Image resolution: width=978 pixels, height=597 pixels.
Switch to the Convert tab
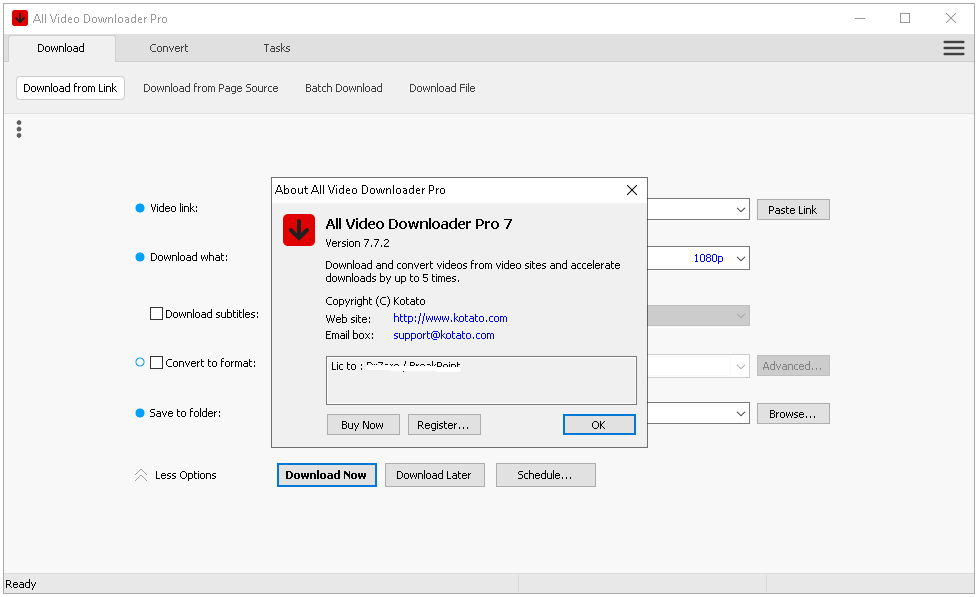tap(168, 48)
